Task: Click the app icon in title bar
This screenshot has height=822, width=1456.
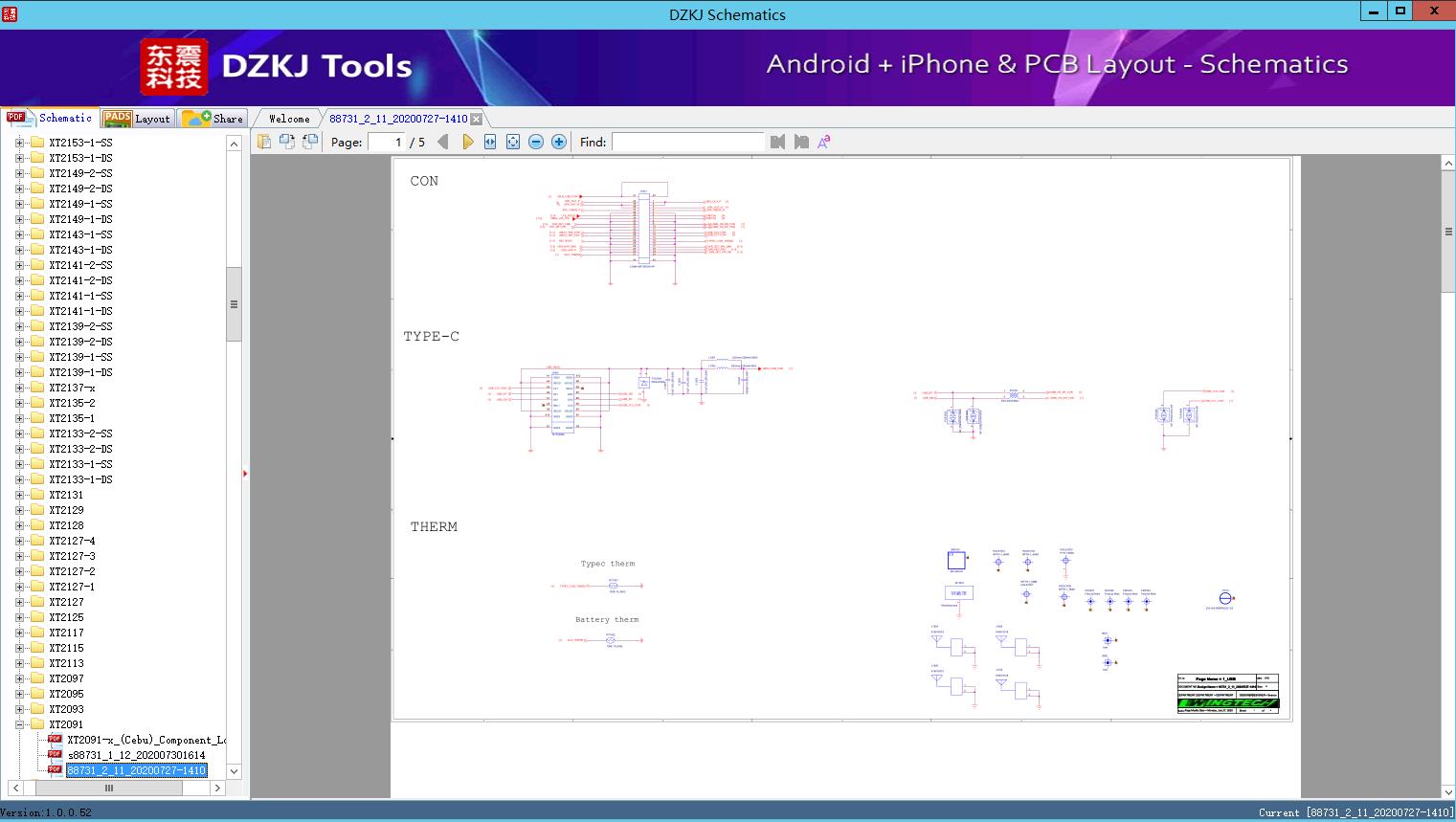Action: pos(10,13)
